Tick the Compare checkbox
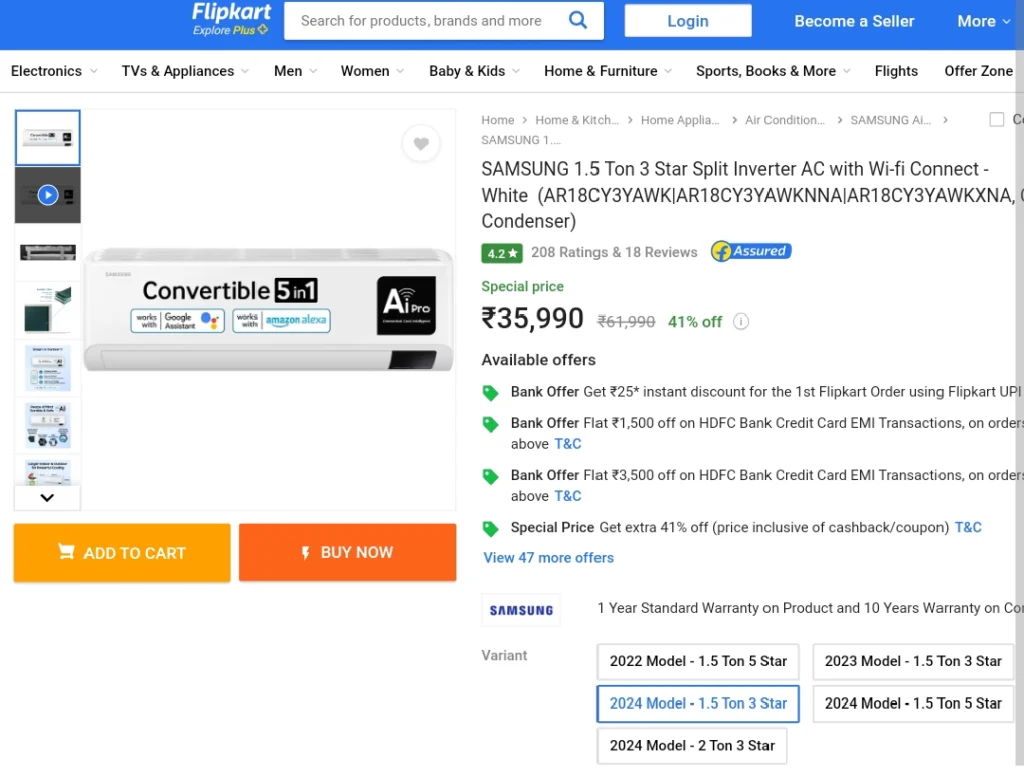1024x777 pixels. coord(997,119)
